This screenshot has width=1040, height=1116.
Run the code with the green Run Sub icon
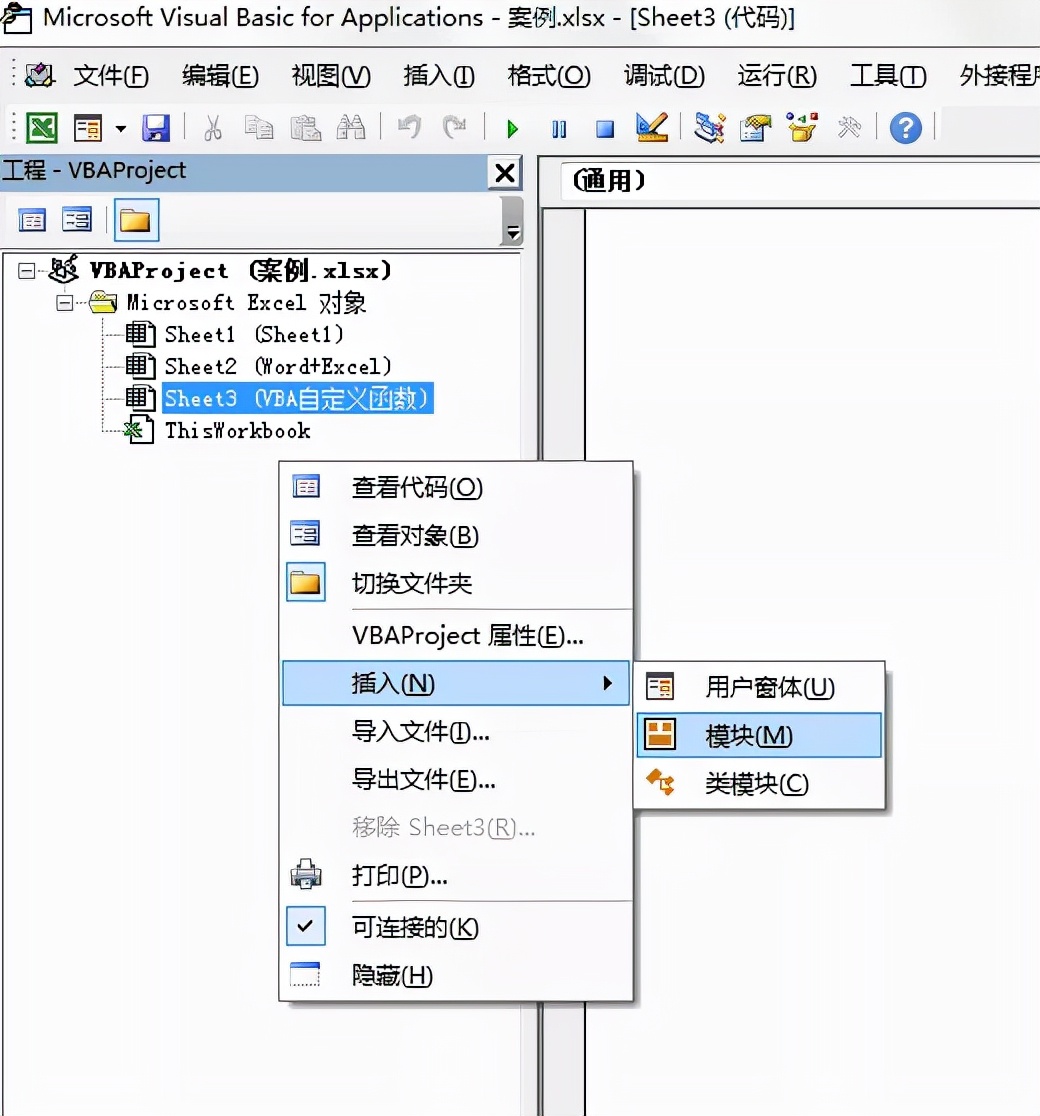[x=511, y=128]
